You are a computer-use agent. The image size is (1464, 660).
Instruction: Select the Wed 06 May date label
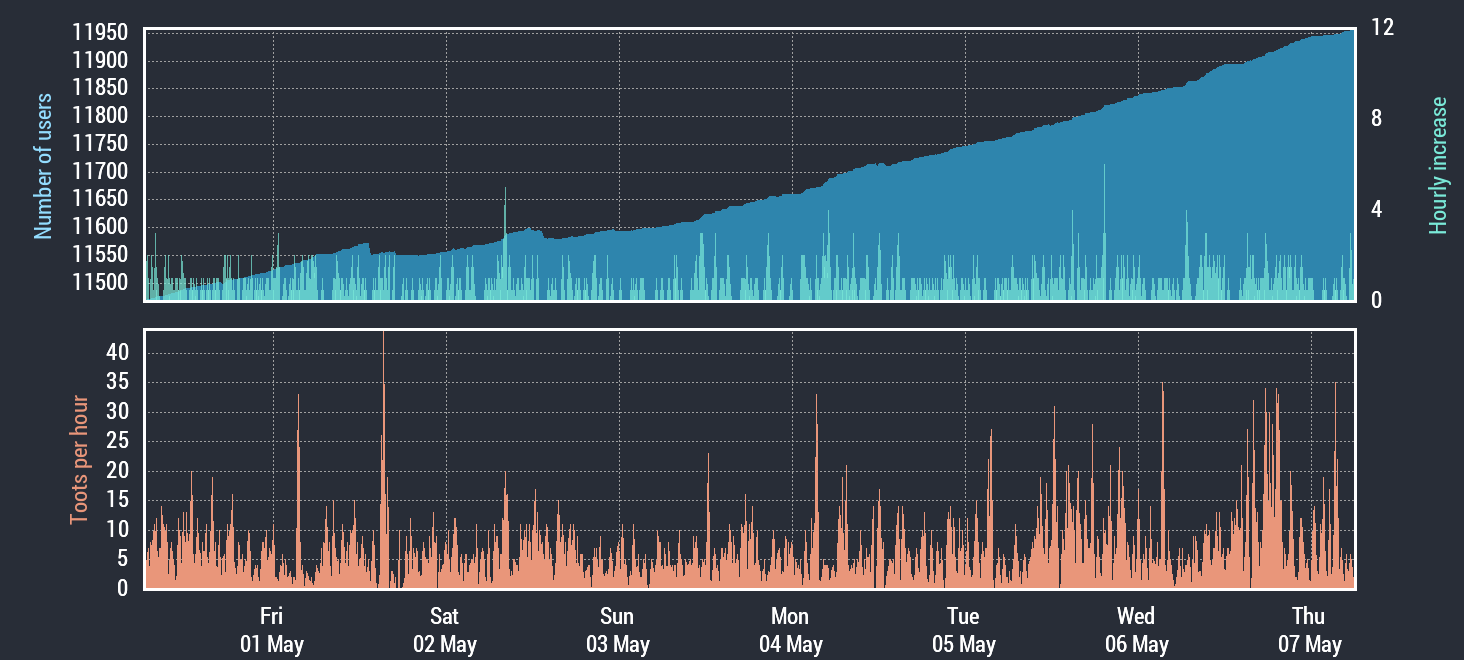click(1136, 630)
